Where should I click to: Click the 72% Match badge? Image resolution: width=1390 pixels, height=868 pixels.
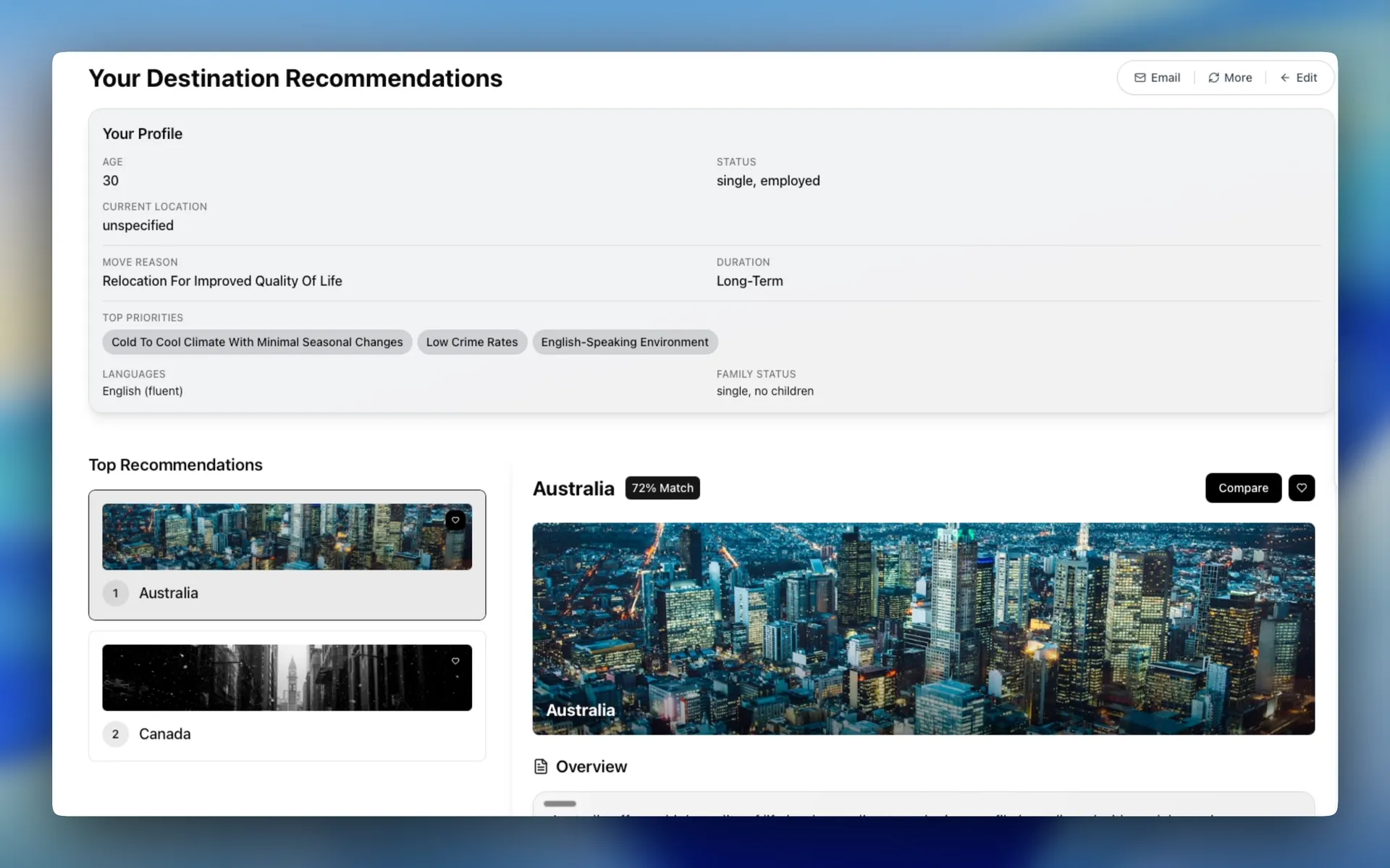coord(662,488)
